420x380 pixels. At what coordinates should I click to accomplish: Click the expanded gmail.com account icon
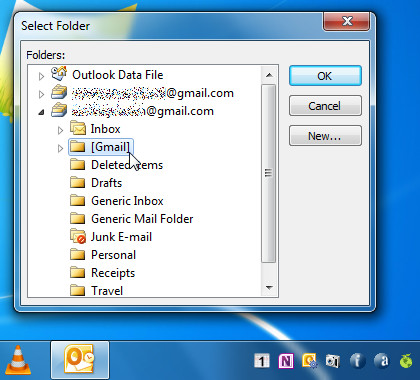coord(59,110)
